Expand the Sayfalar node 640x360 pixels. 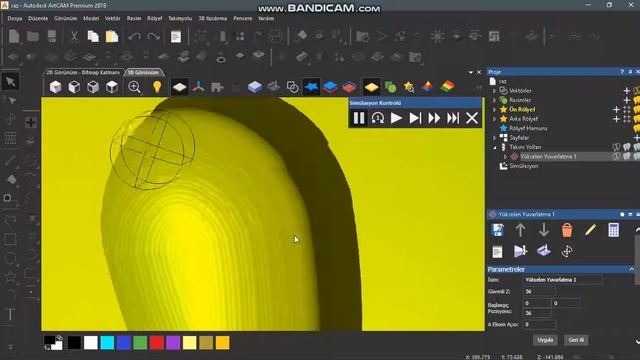494,138
